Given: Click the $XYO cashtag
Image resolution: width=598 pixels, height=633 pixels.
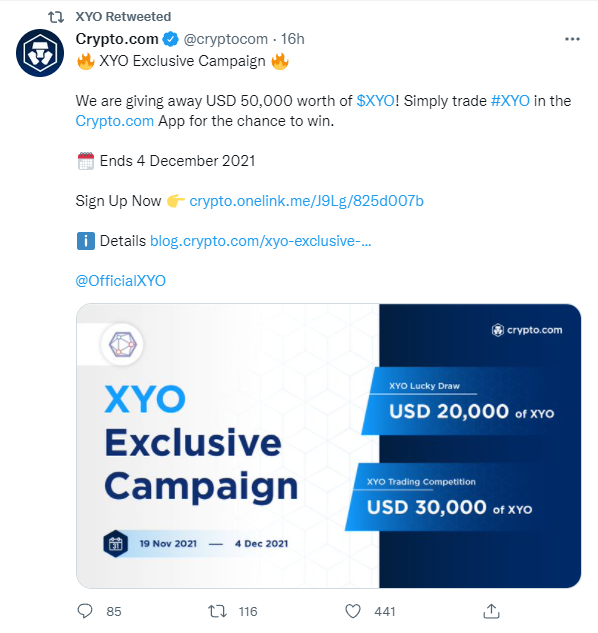Looking at the screenshot, I should tap(376, 101).
